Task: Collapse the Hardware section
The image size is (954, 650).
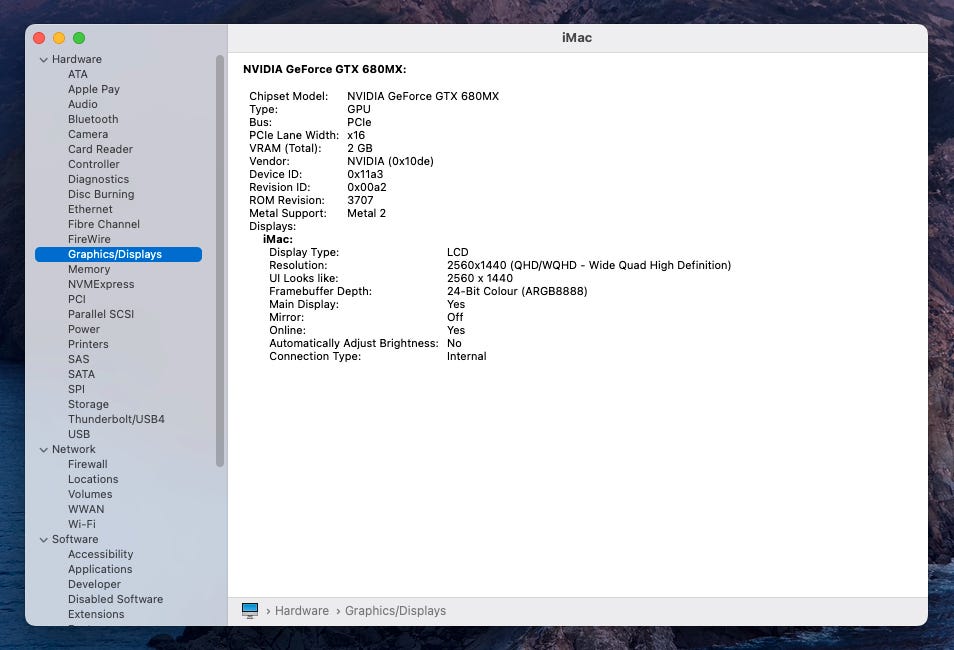Action: (44, 59)
